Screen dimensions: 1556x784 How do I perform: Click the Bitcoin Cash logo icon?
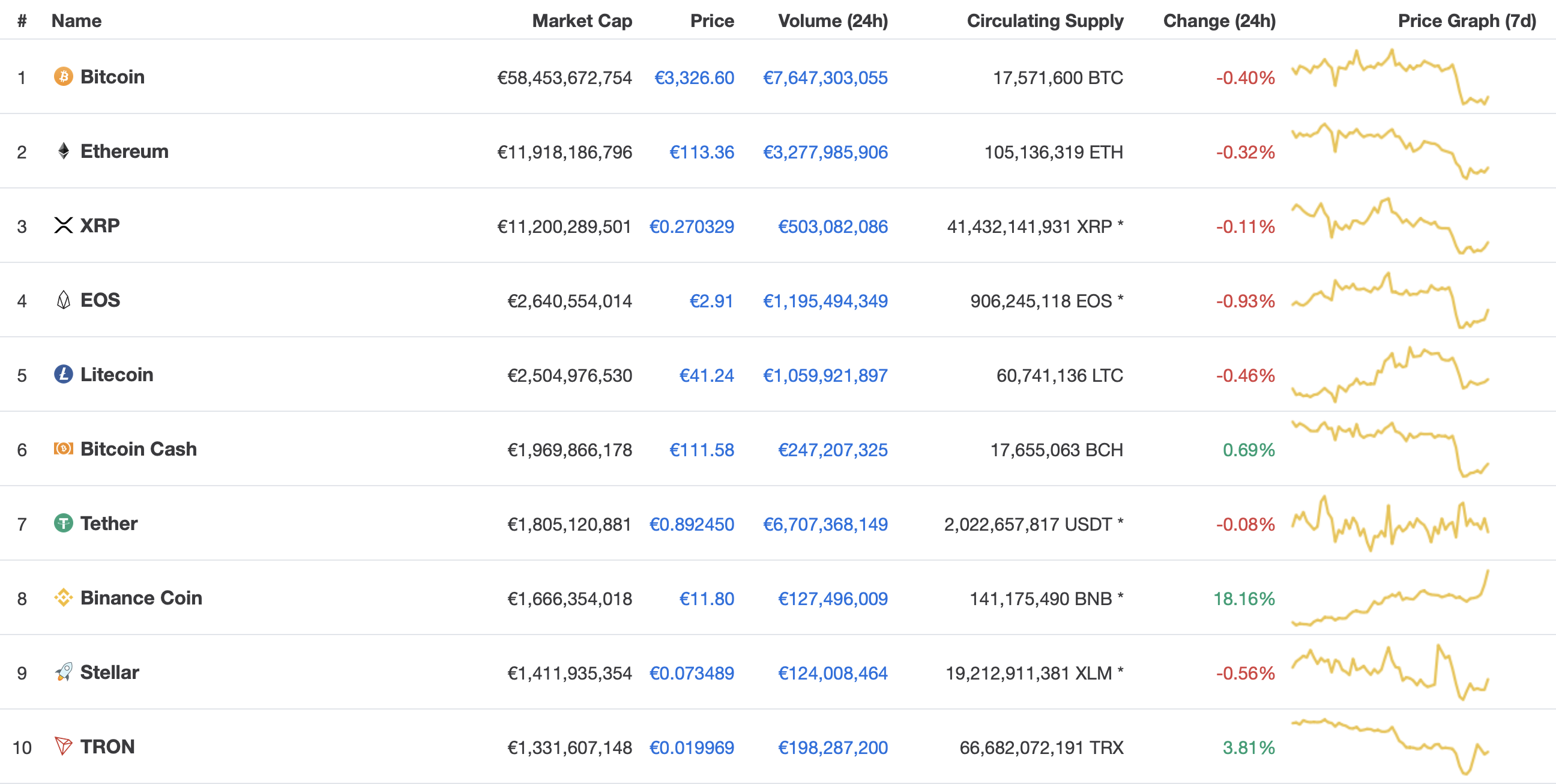click(x=64, y=449)
